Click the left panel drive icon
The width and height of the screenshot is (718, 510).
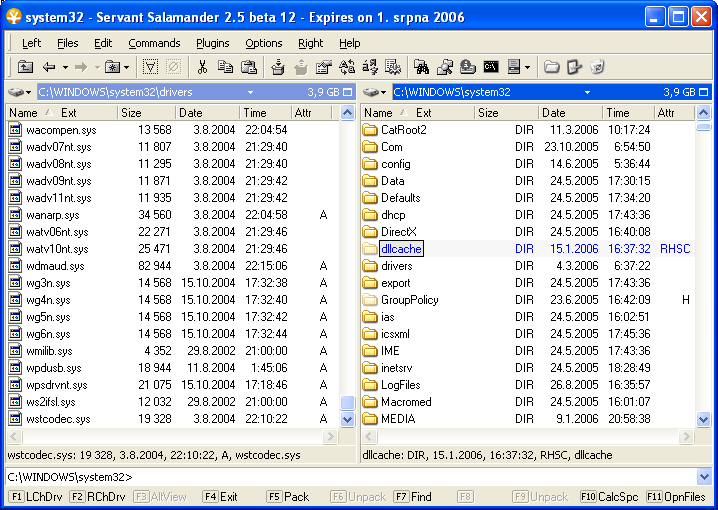click(x=16, y=92)
